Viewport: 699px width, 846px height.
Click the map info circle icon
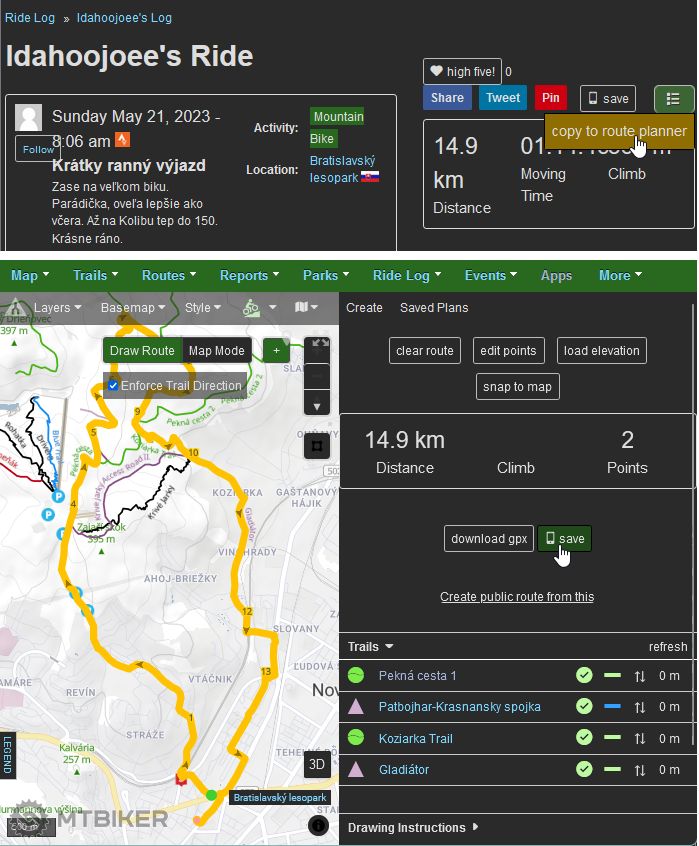point(318,825)
